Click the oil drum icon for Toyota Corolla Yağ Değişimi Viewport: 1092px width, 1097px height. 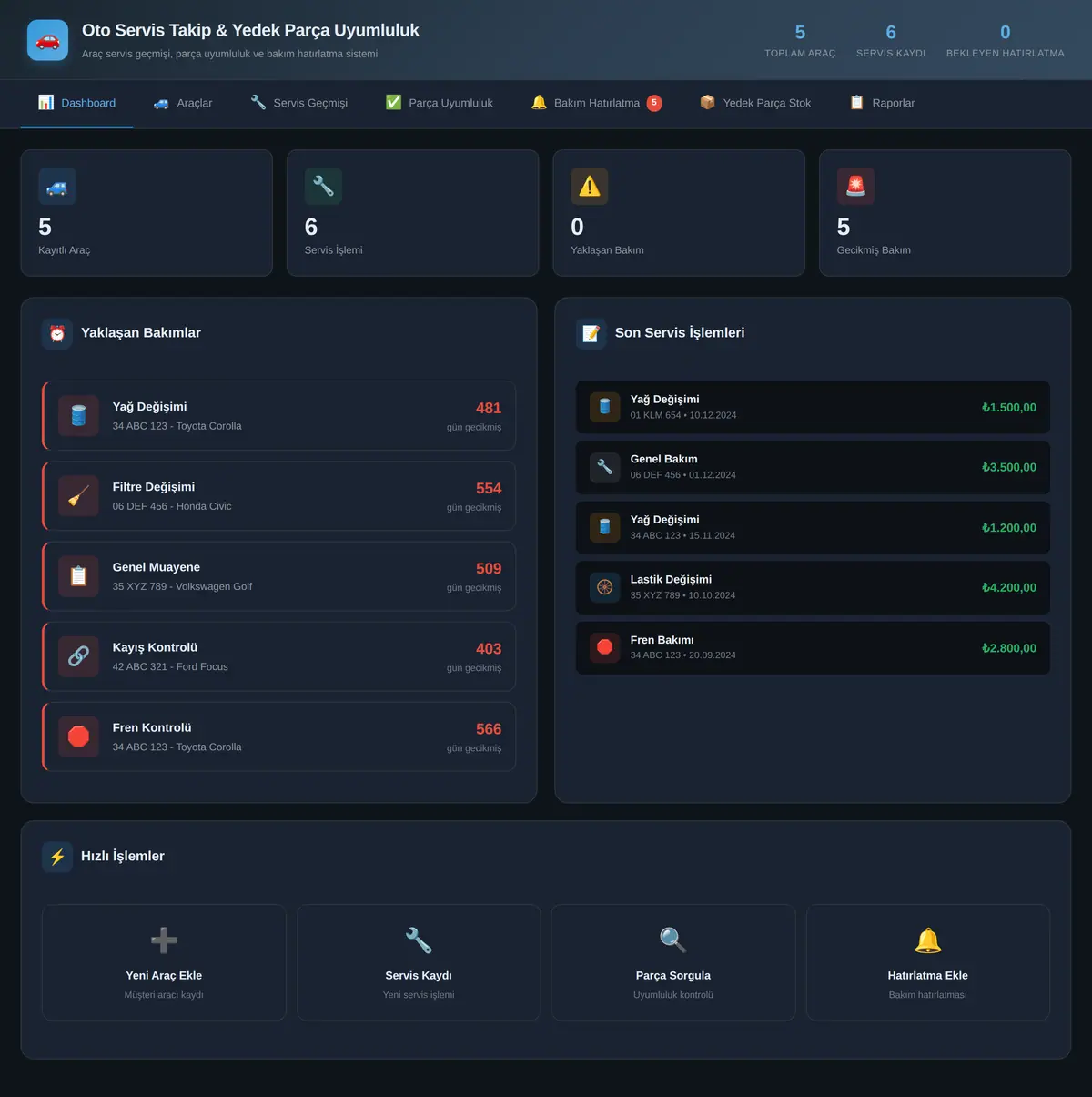click(x=79, y=416)
